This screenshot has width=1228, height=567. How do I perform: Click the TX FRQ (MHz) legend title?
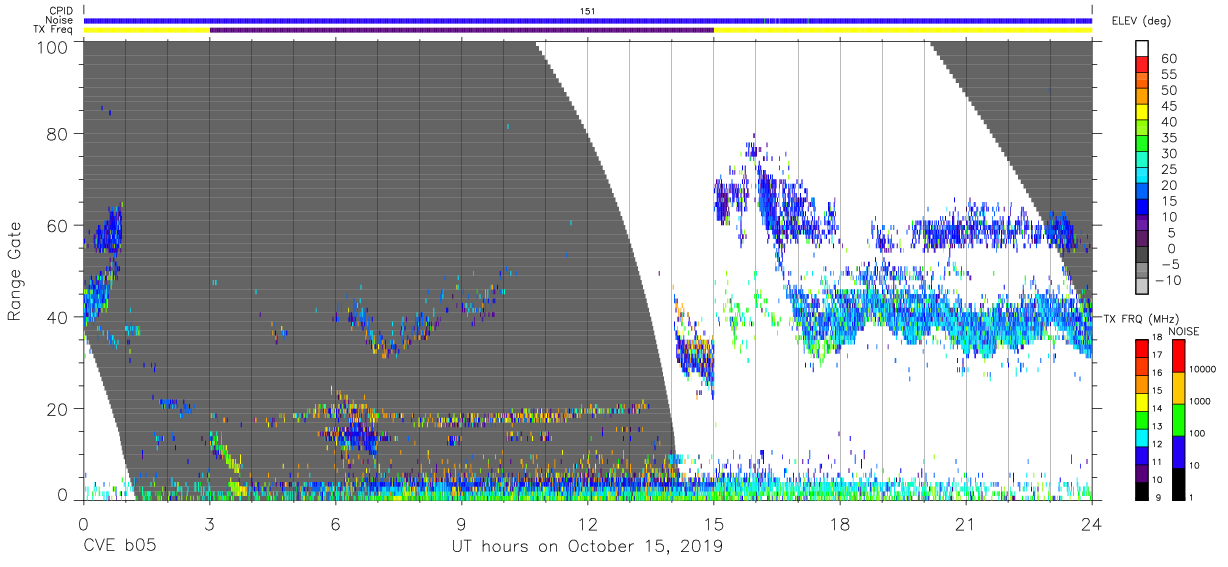1139,318
